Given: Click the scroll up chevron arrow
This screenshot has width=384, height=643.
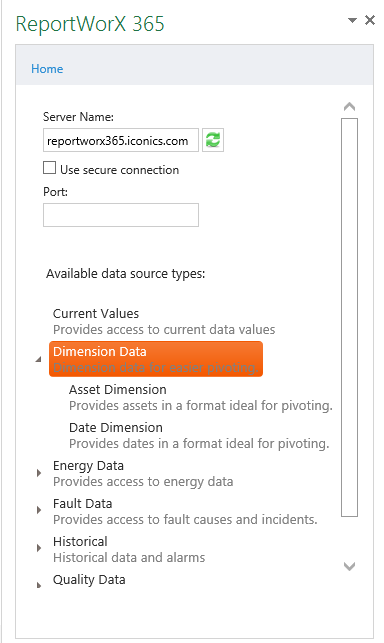Looking at the screenshot, I should point(350,107).
